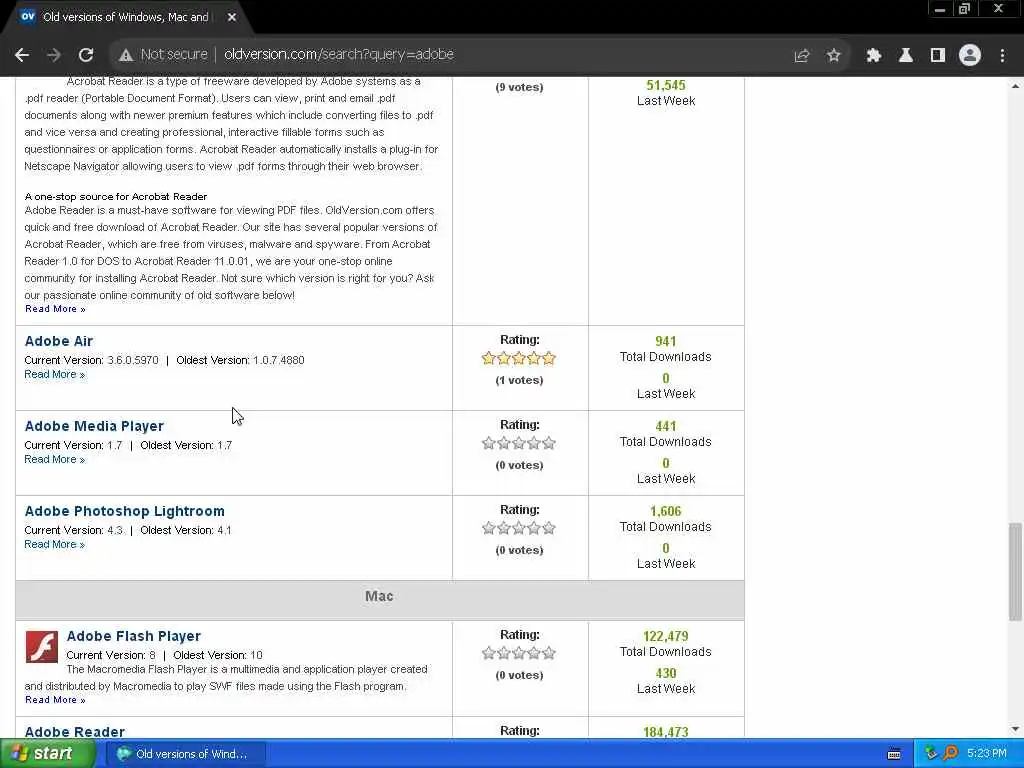Select the Old versions of Windows browser tab

tap(125, 17)
